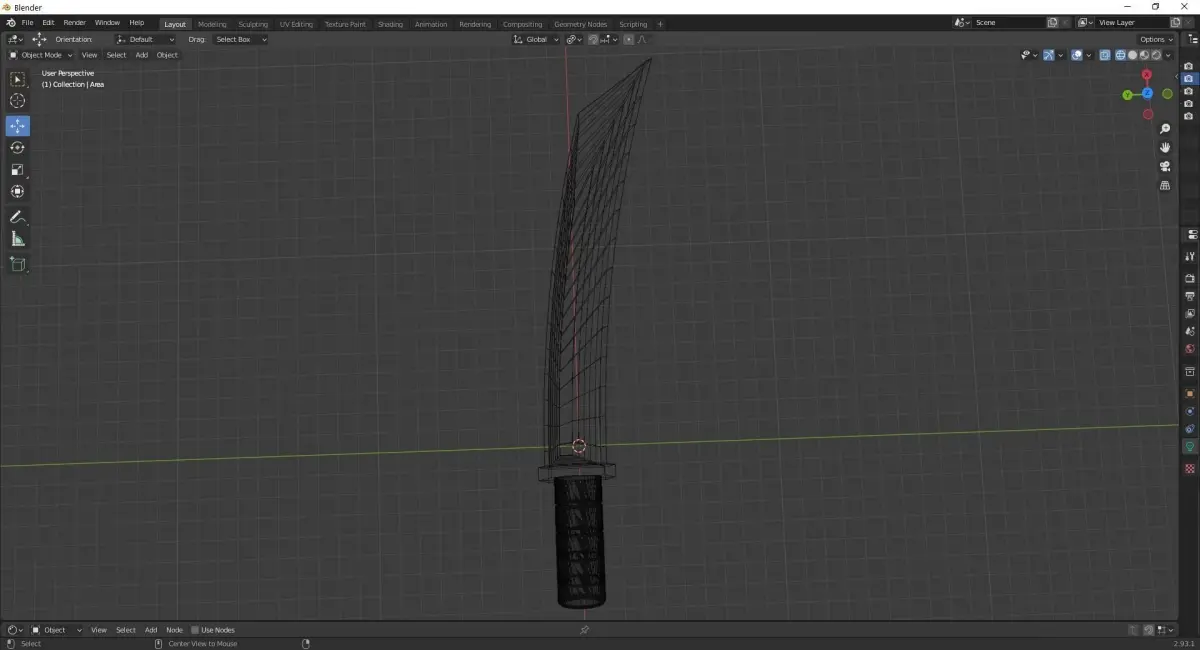Open the Scene properties tab
This screenshot has height=650, width=1200.
click(x=1190, y=331)
